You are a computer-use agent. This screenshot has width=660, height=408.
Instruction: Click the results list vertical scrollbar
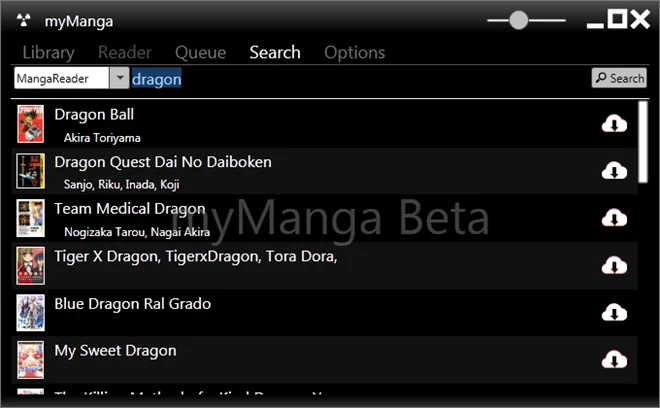pyautogui.click(x=643, y=142)
